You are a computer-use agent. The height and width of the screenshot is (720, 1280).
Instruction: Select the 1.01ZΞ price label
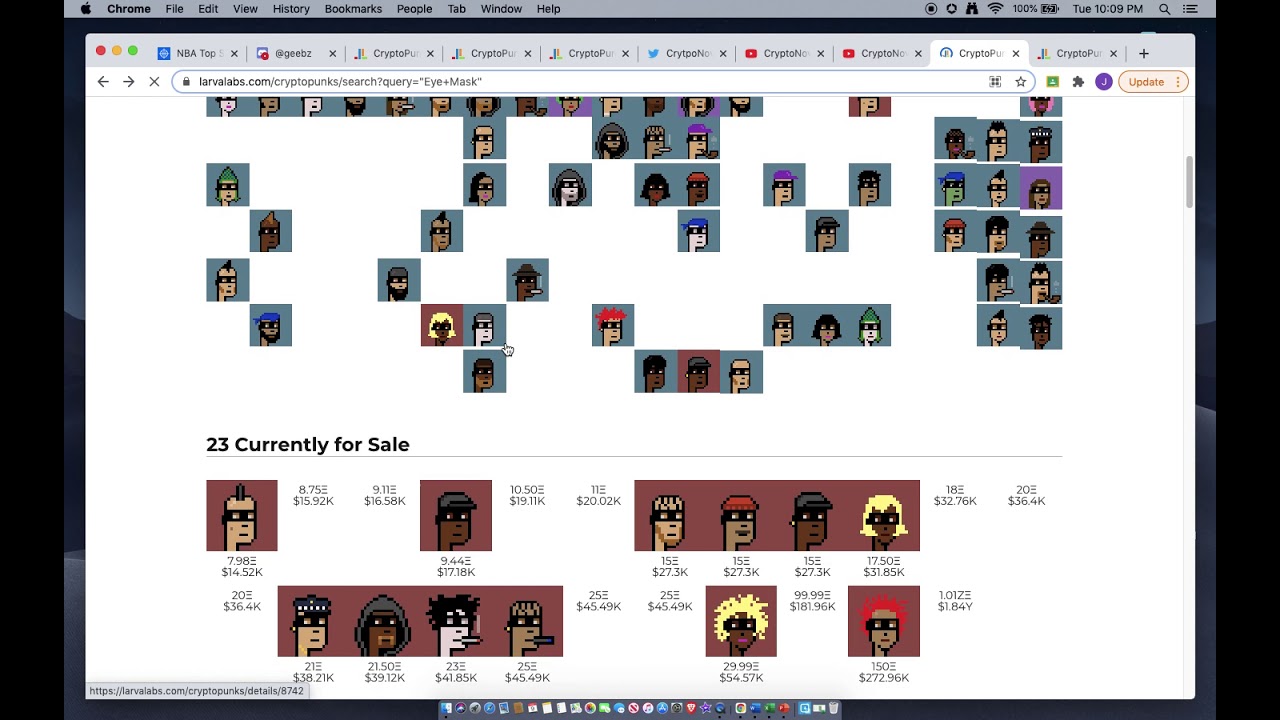click(955, 601)
